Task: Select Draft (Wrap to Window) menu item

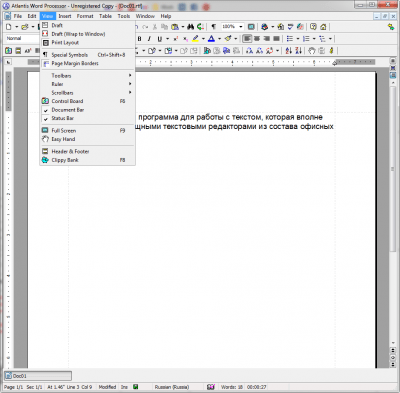Action: (x=88, y=34)
